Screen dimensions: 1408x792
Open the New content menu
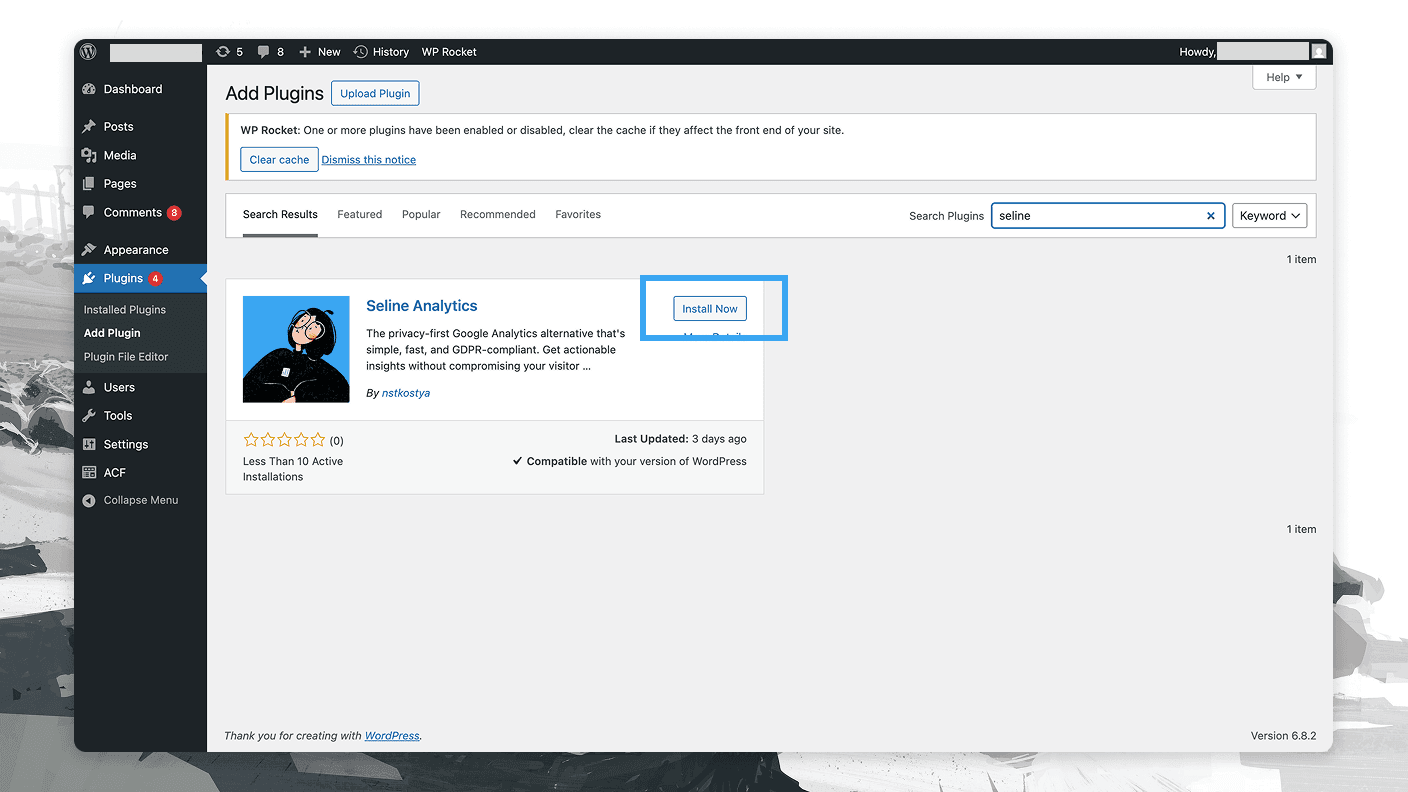coord(319,52)
